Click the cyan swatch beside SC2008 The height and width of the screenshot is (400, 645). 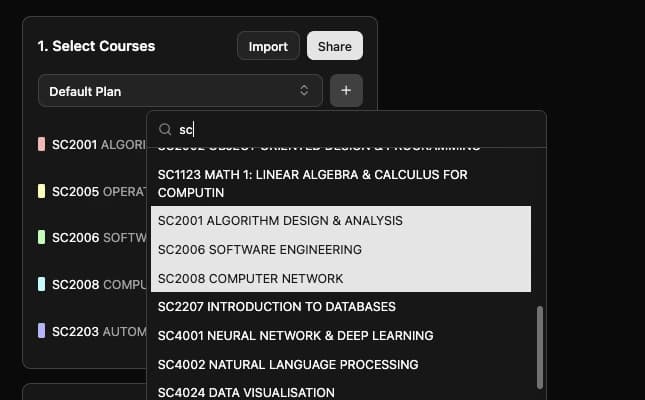[42, 284]
